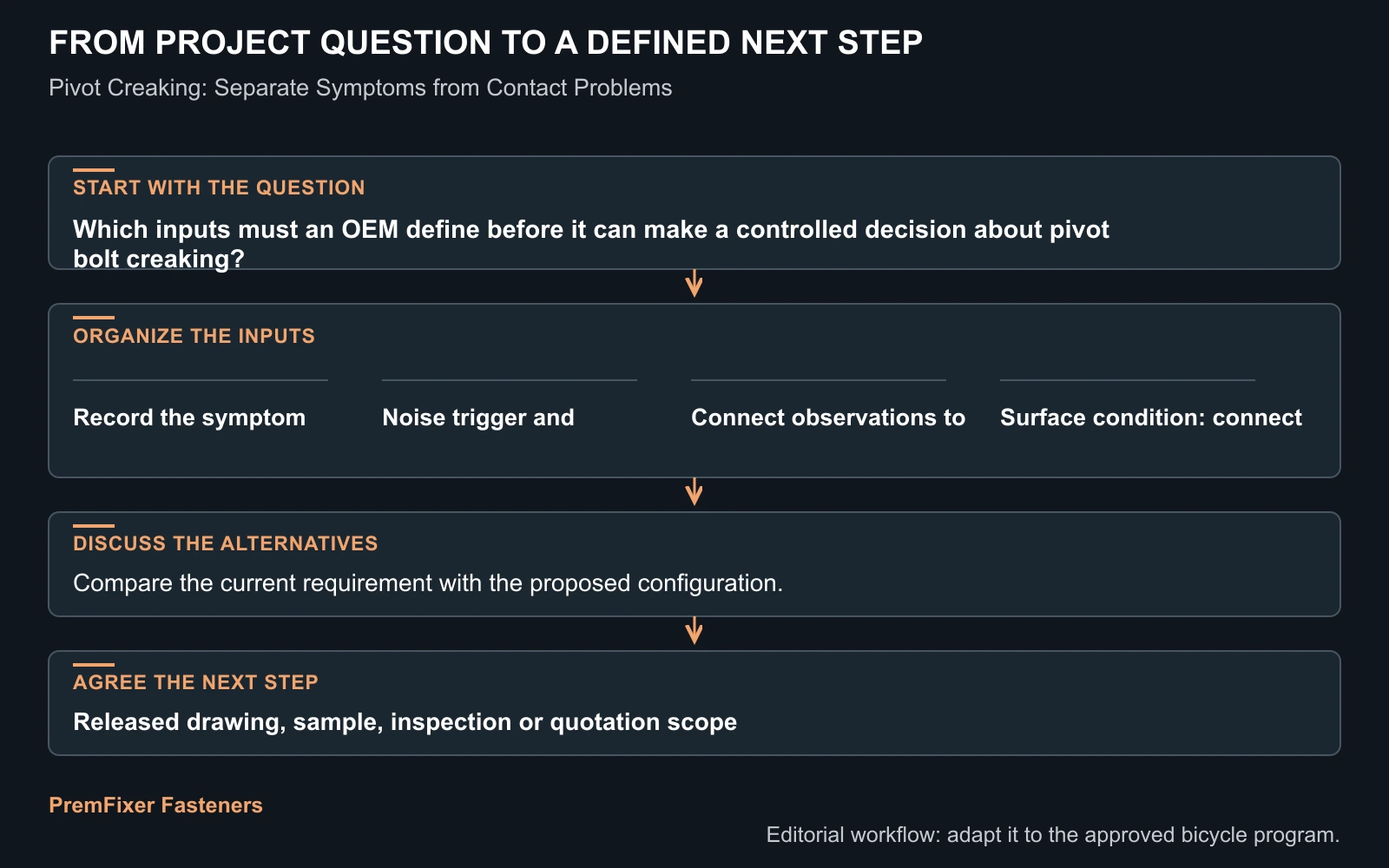Click the orange accent bar above 'Agree the Next Step'
Image resolution: width=1389 pixels, height=868 pixels.
pyautogui.click(x=94, y=665)
